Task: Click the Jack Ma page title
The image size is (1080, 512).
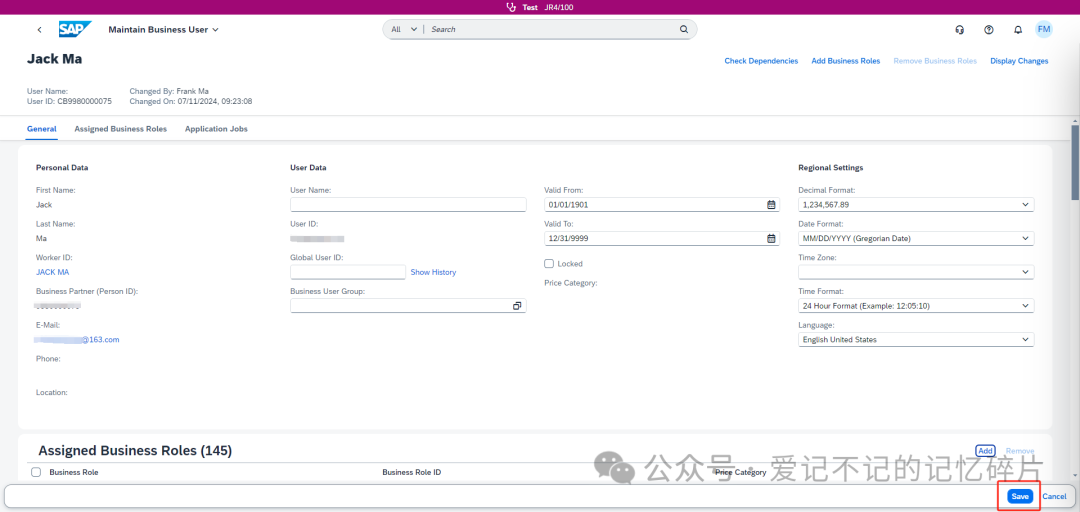Action: [x=54, y=59]
